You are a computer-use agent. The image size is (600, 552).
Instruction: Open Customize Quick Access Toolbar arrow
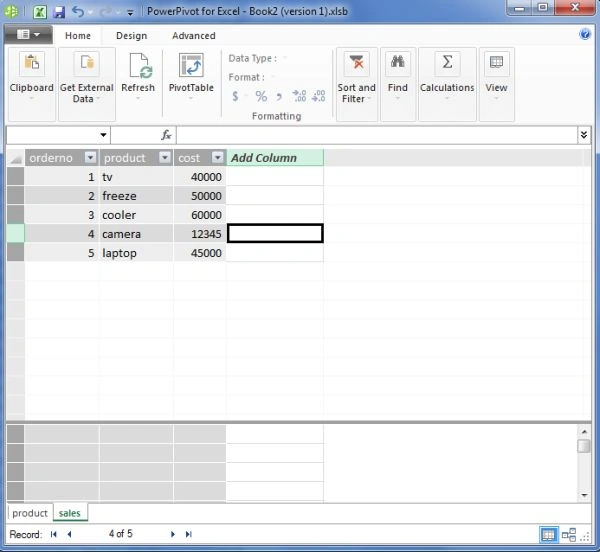click(x=130, y=13)
